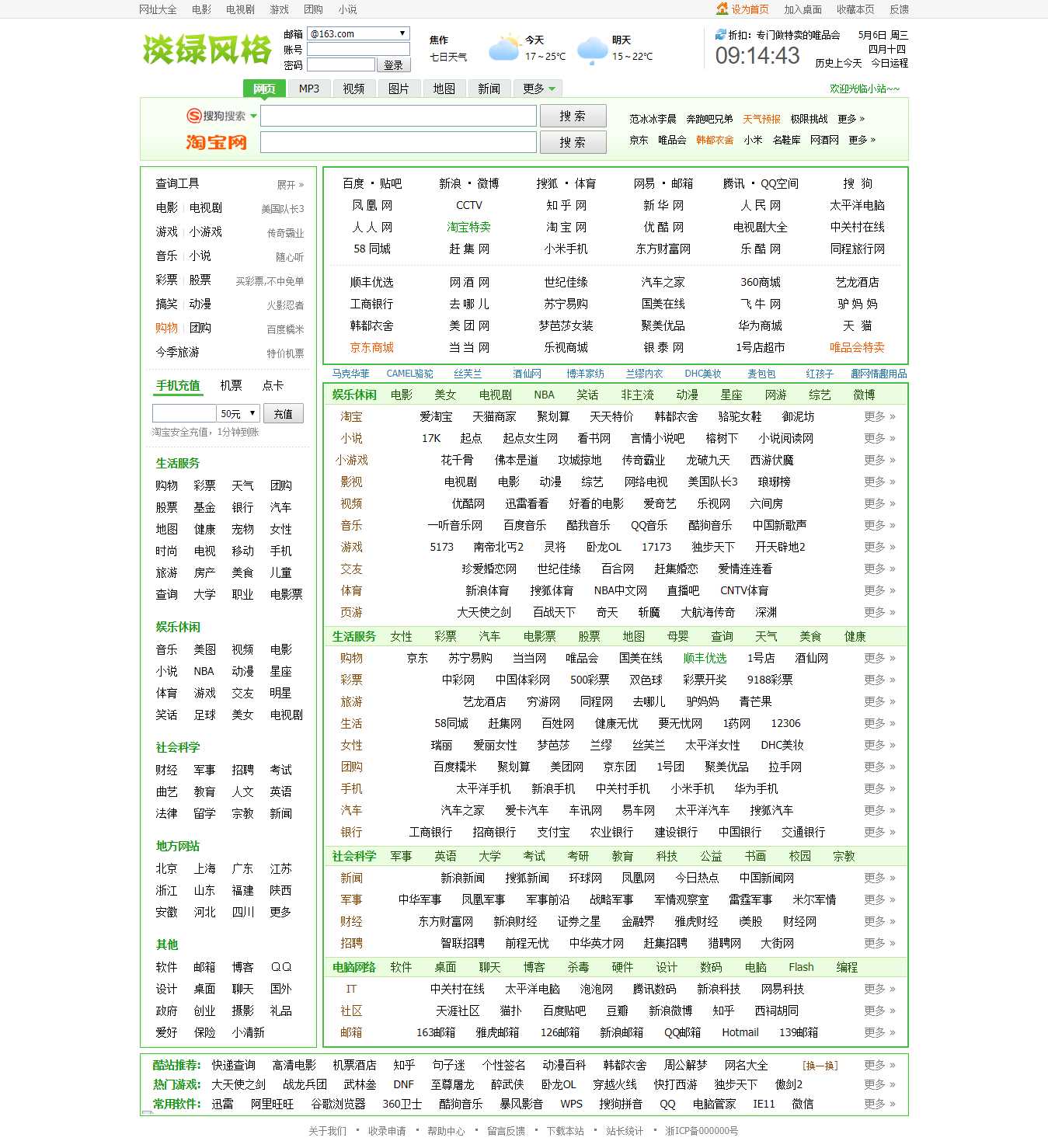The height and width of the screenshot is (1148, 1048).
Task: Click the orange 充值 recharge button
Action: coord(284,413)
